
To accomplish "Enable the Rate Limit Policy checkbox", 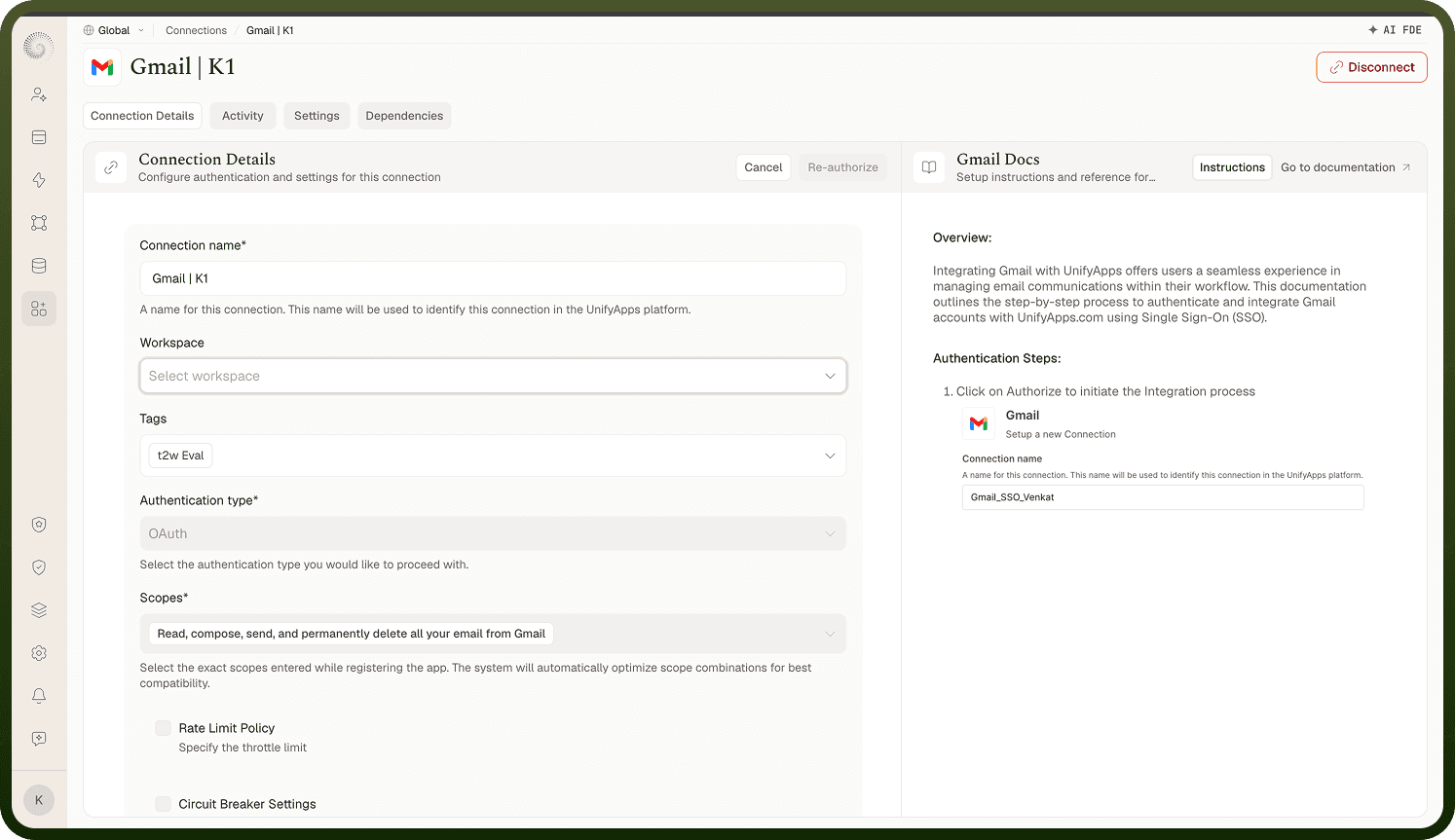I will click(x=164, y=728).
